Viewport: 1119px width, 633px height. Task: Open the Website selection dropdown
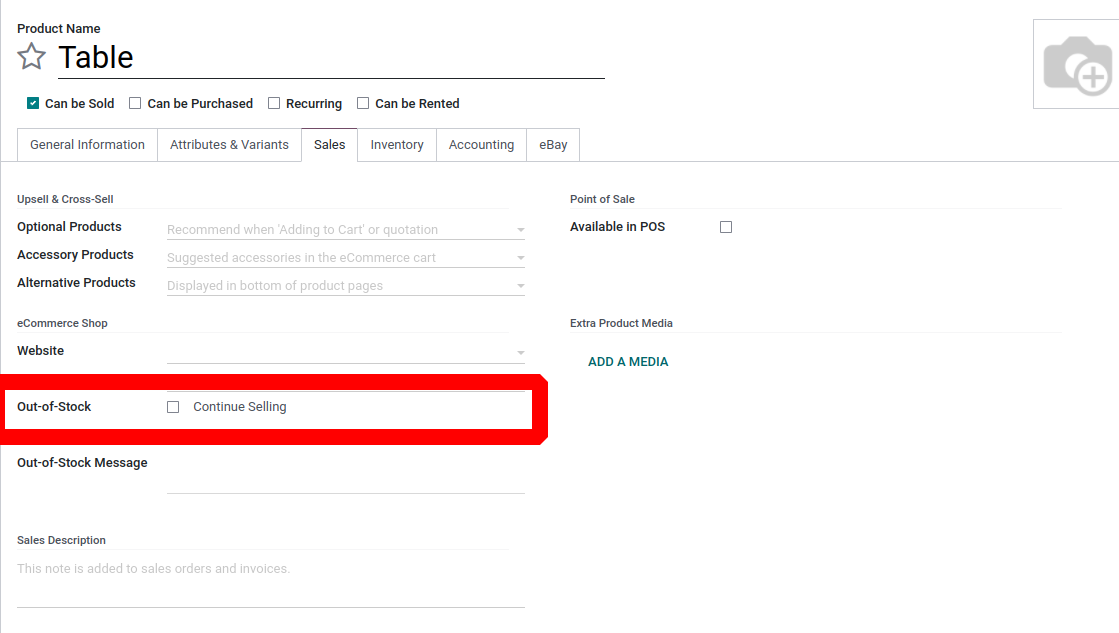pos(520,352)
